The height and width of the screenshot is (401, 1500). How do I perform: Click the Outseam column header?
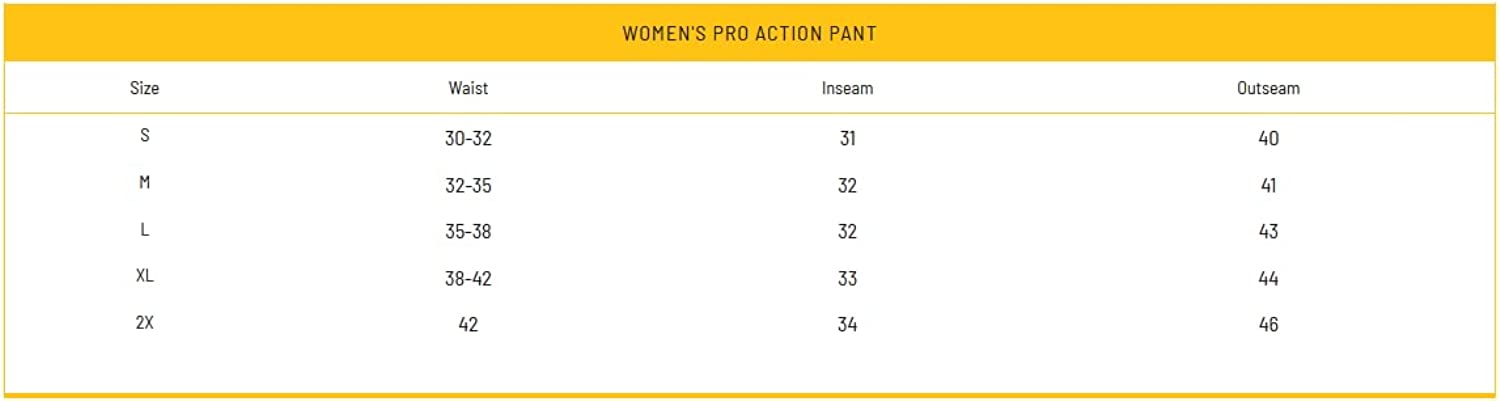tap(1268, 88)
